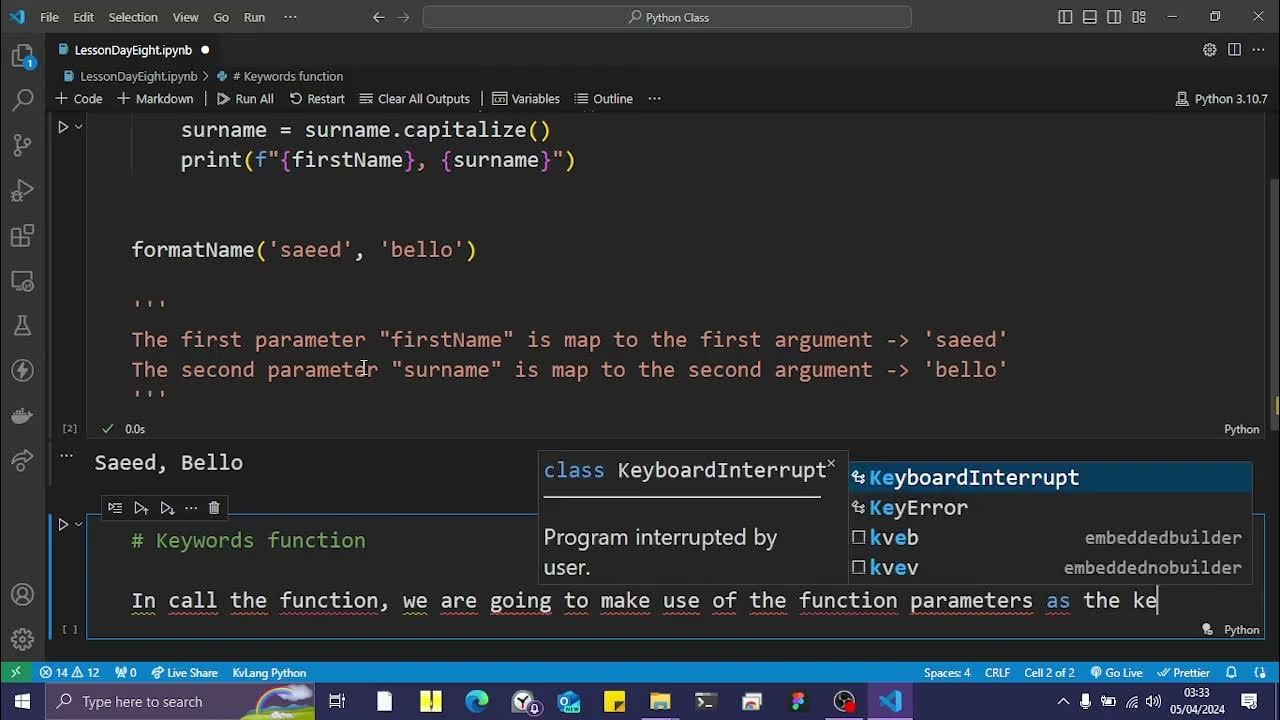
Task: Open the Edit menu
Action: coord(84,17)
